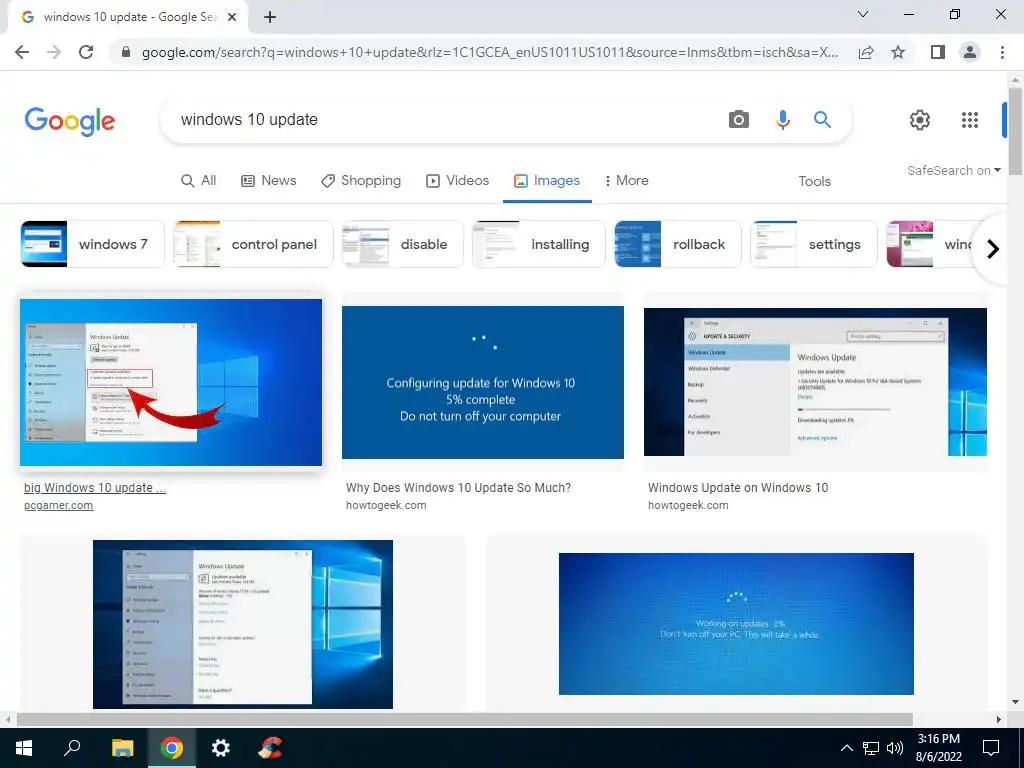Viewport: 1024px width, 768px height.
Task: Click the share page icon in address bar
Action: [x=866, y=52]
